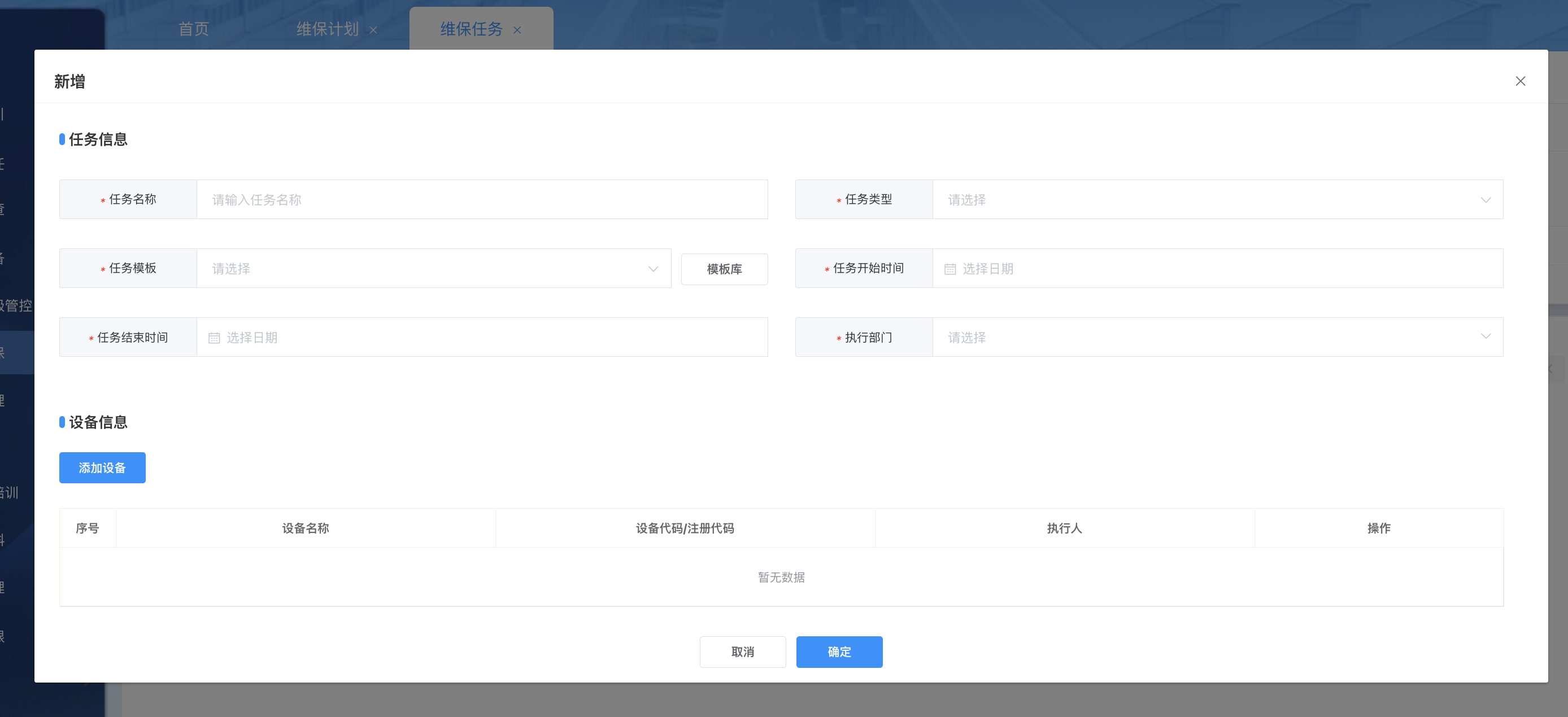Close the 新增 dialog with X icon
This screenshot has height=717, width=1568.
(x=1520, y=81)
